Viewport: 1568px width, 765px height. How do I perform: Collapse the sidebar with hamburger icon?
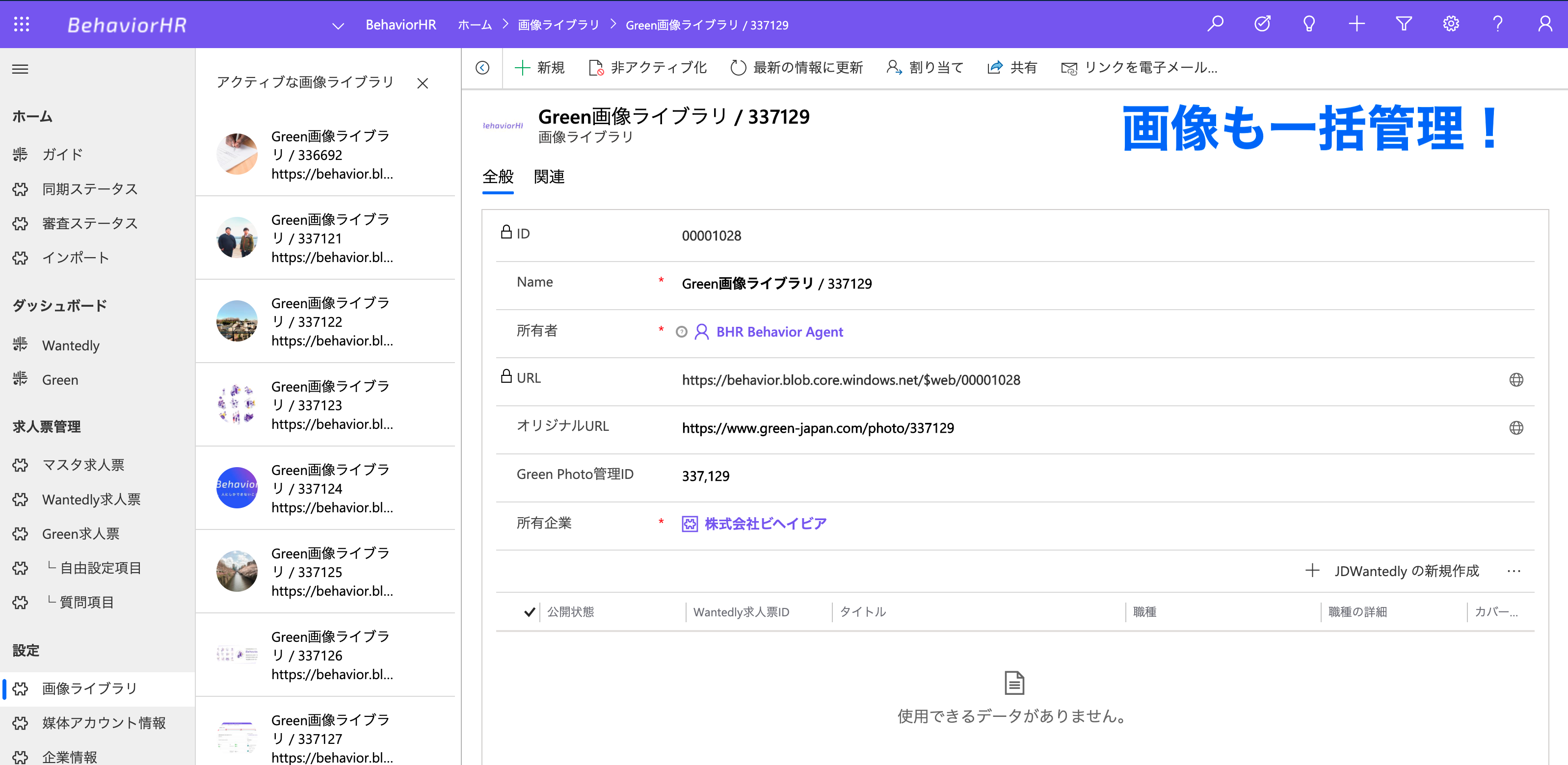(20, 69)
